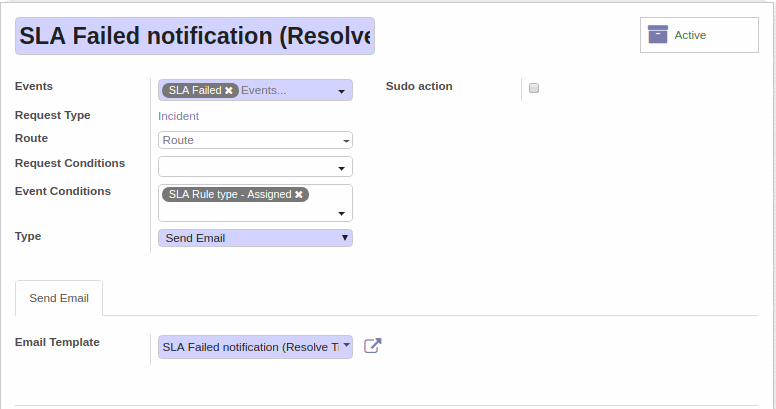Switch to the Send Email tab

coord(59,298)
